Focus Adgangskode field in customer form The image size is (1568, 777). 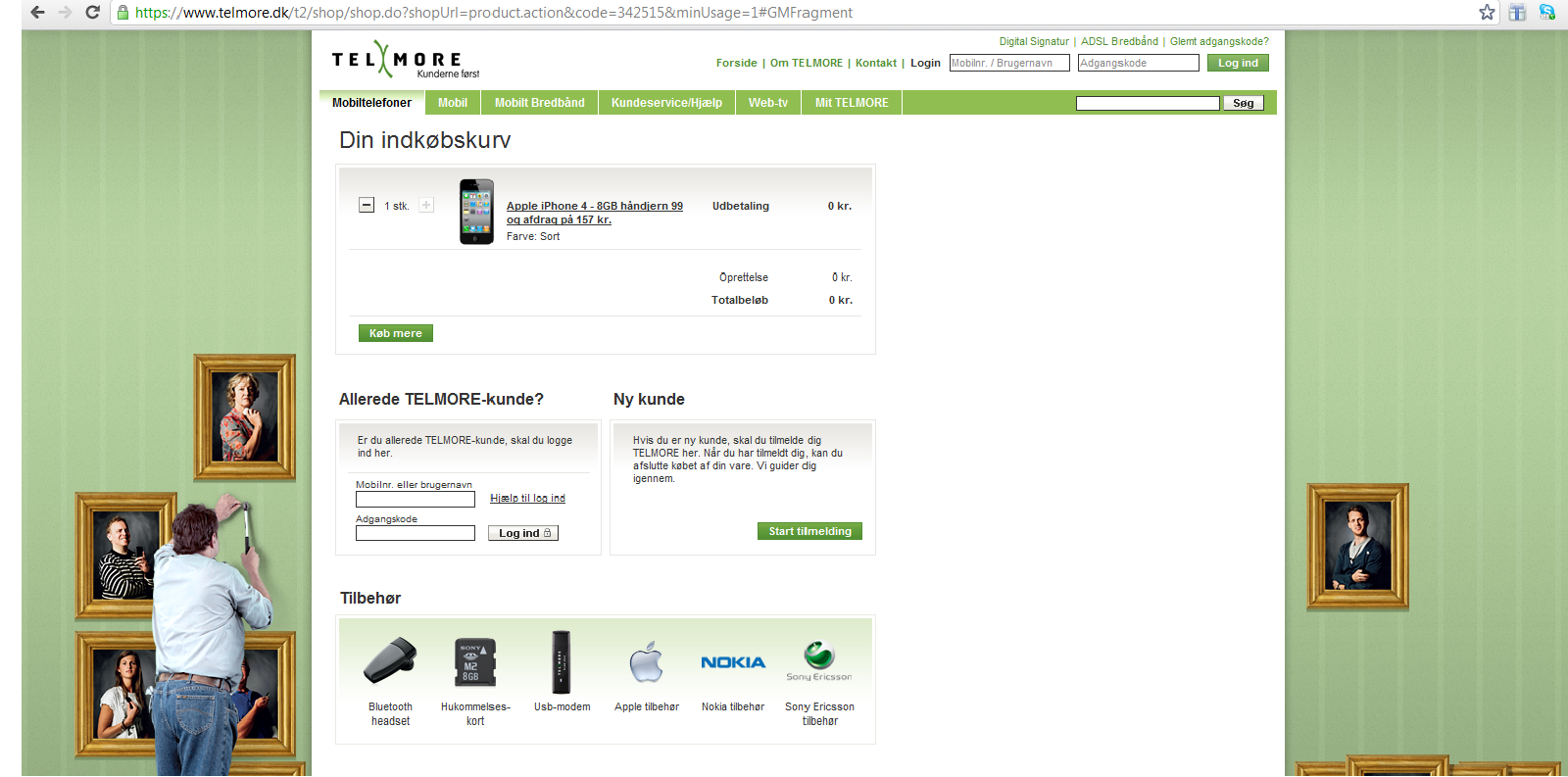416,533
